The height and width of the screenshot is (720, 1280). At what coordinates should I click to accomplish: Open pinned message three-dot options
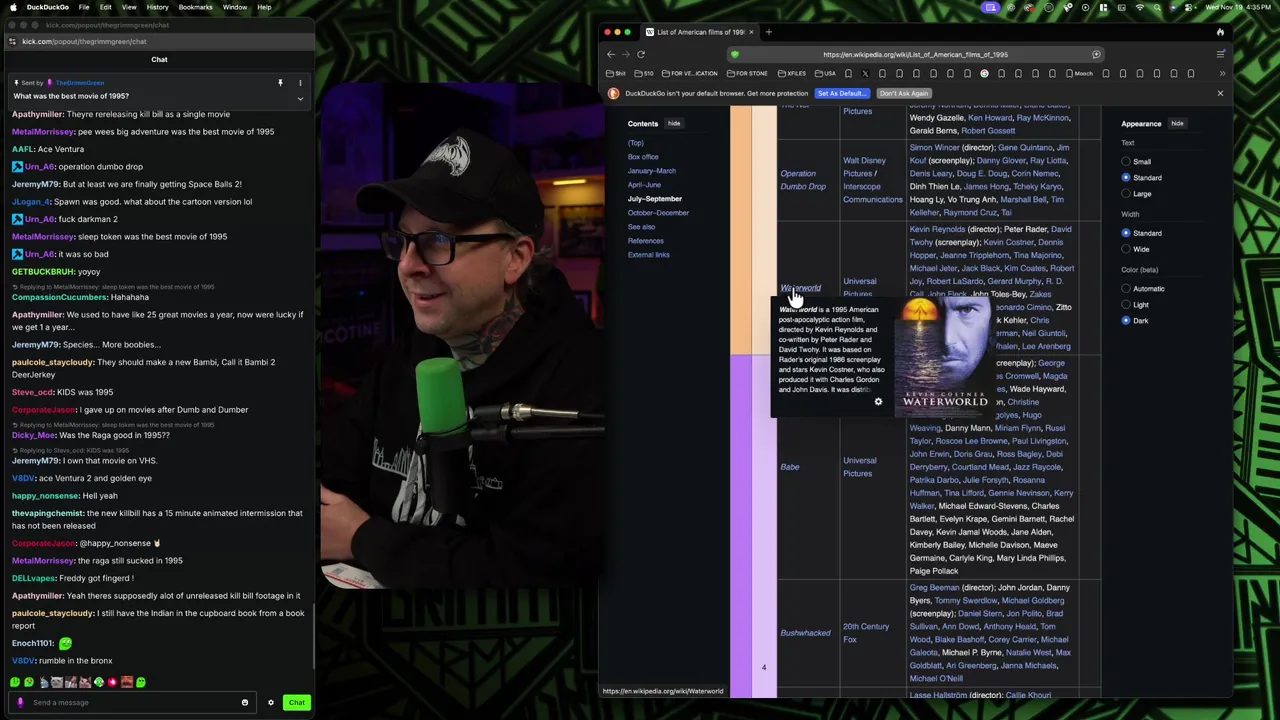pyautogui.click(x=300, y=83)
